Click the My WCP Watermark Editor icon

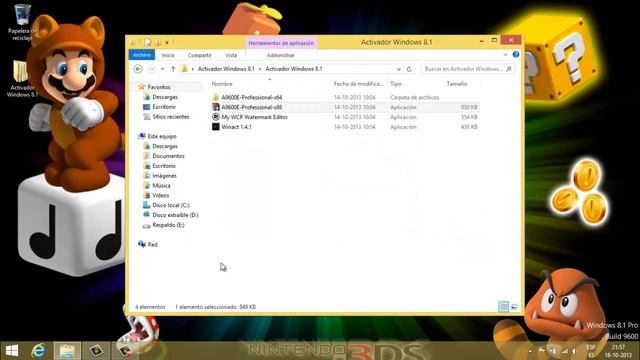pyautogui.click(x=216, y=117)
